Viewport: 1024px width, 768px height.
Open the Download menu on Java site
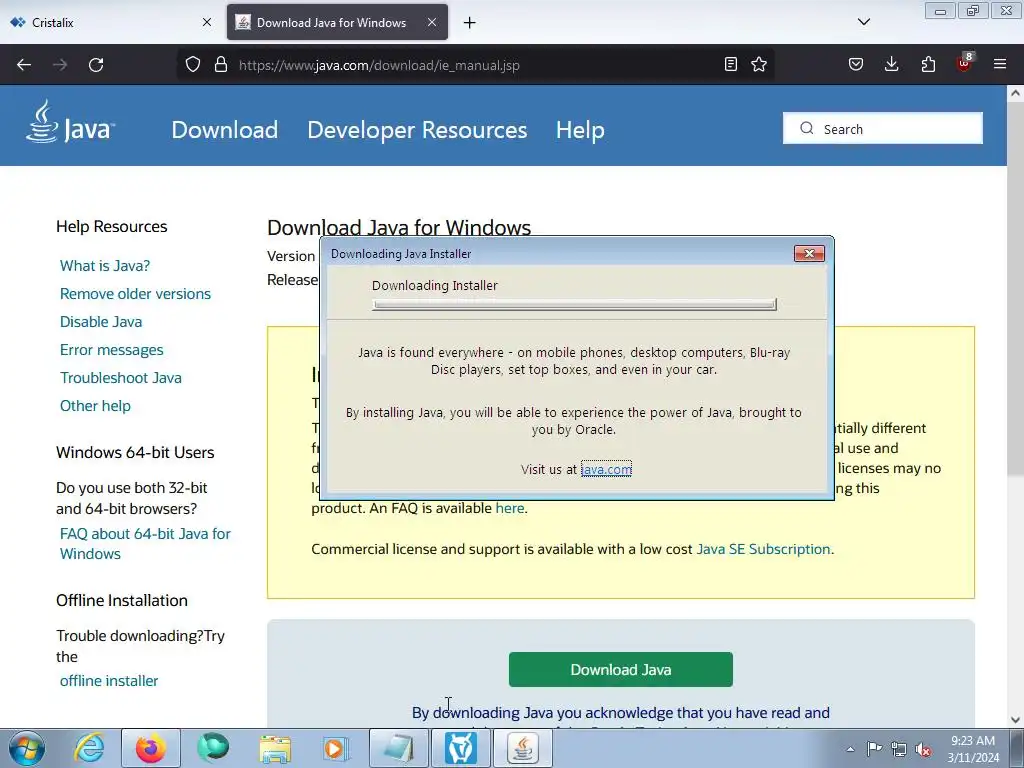(x=225, y=130)
